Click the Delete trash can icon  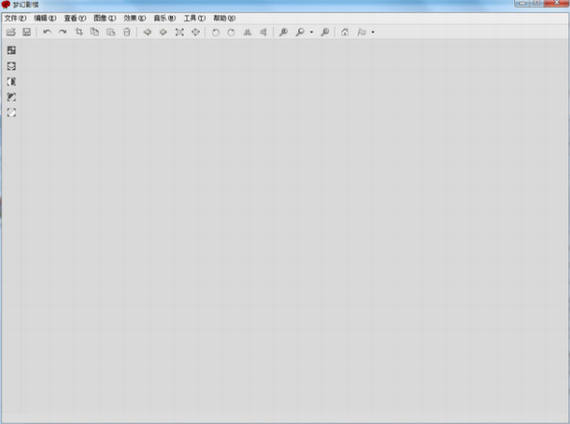point(127,32)
